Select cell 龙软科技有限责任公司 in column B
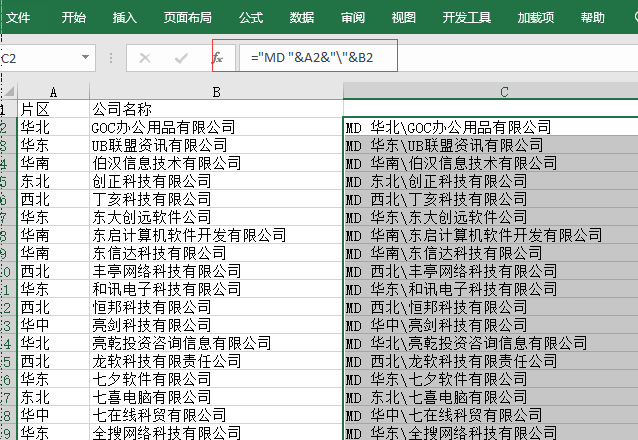Screen dimensions: 638x440 pos(216,361)
